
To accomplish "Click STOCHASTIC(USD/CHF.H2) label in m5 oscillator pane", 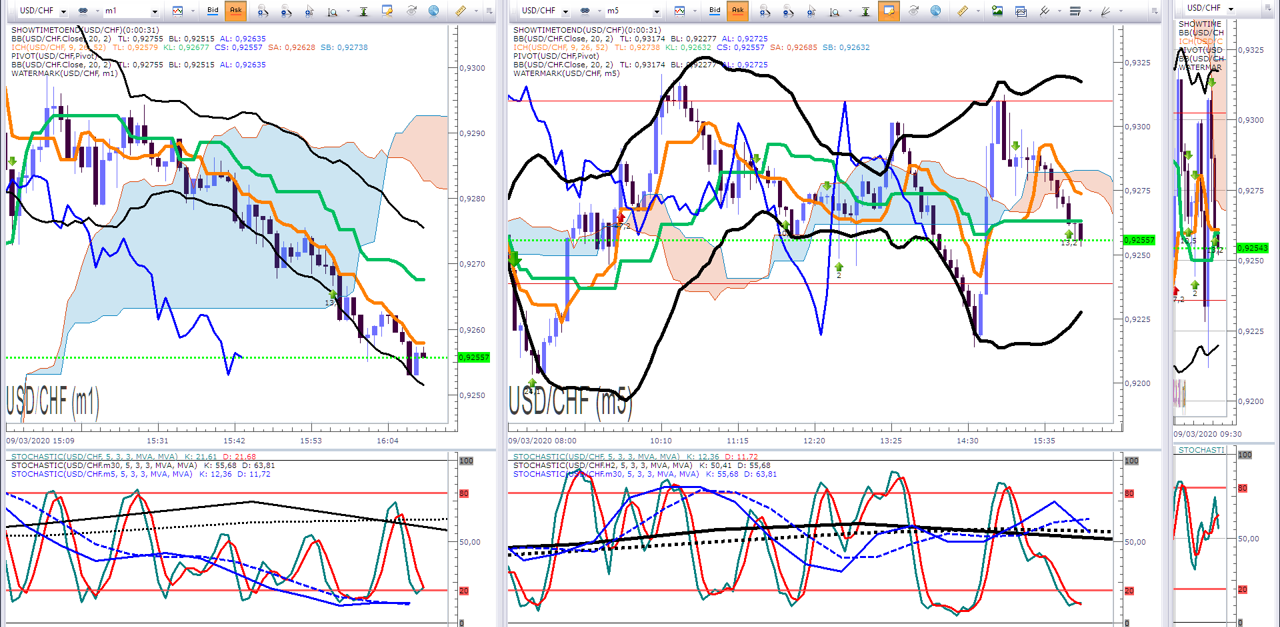I will coord(603,465).
